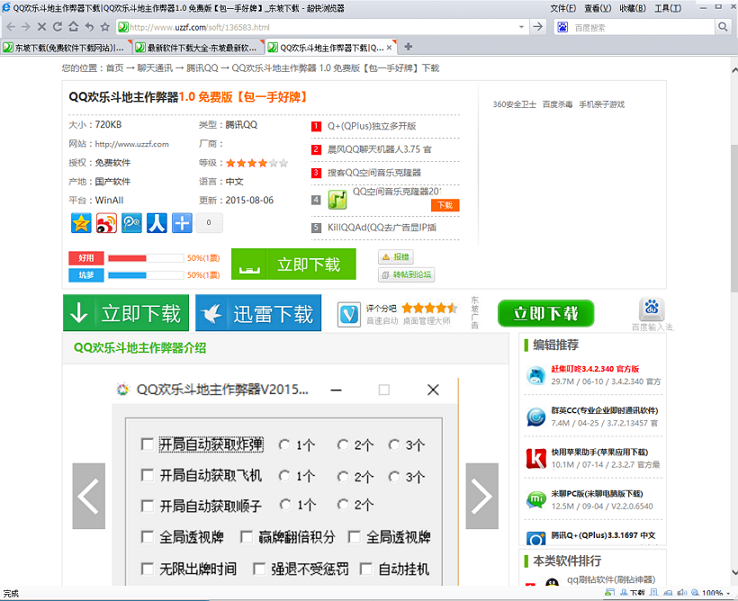The image size is (738, 601).
Task: Tick the 全局透视牌 checkbox
Action: pyautogui.click(x=148, y=537)
